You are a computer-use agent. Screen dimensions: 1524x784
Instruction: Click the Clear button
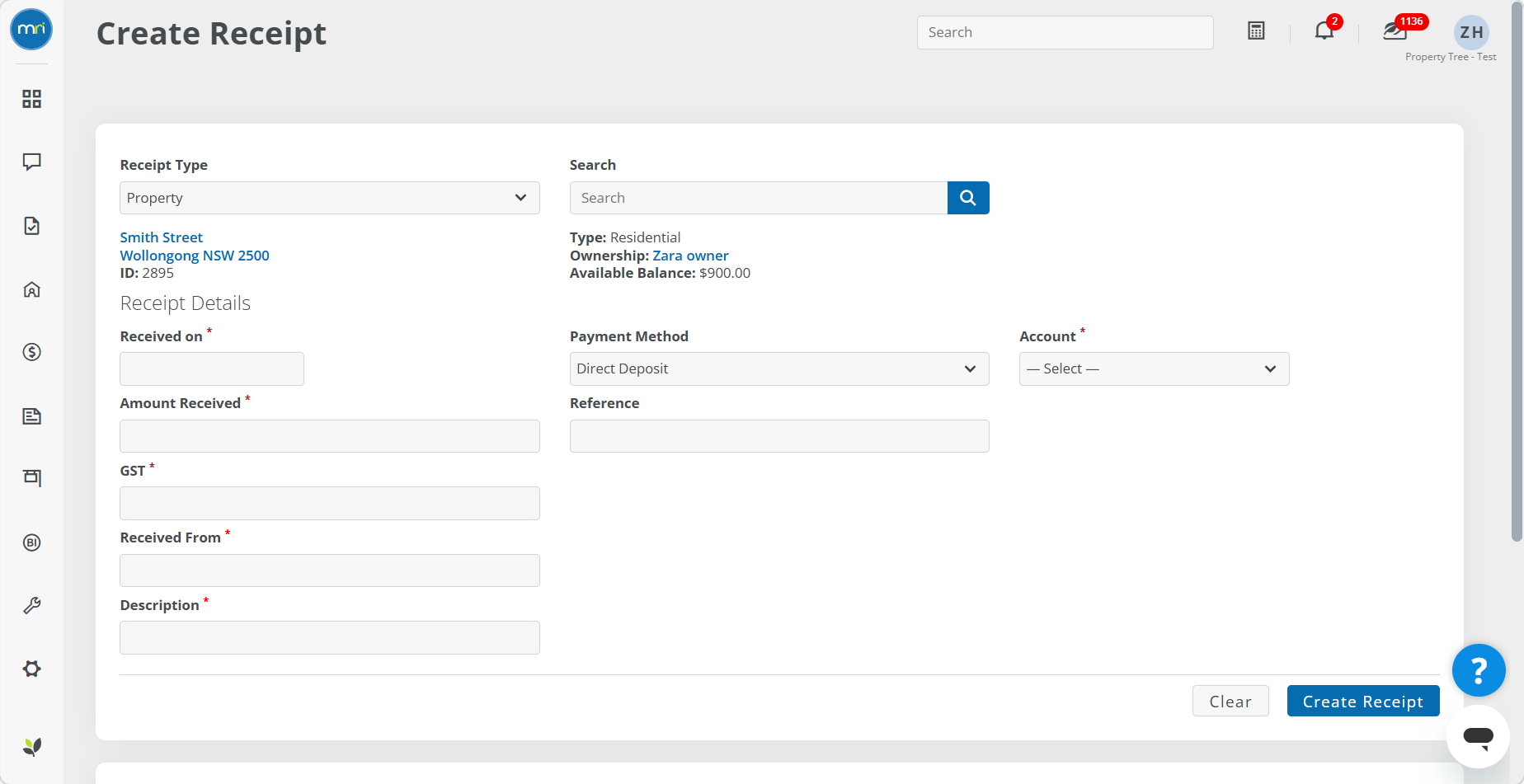[1230, 701]
